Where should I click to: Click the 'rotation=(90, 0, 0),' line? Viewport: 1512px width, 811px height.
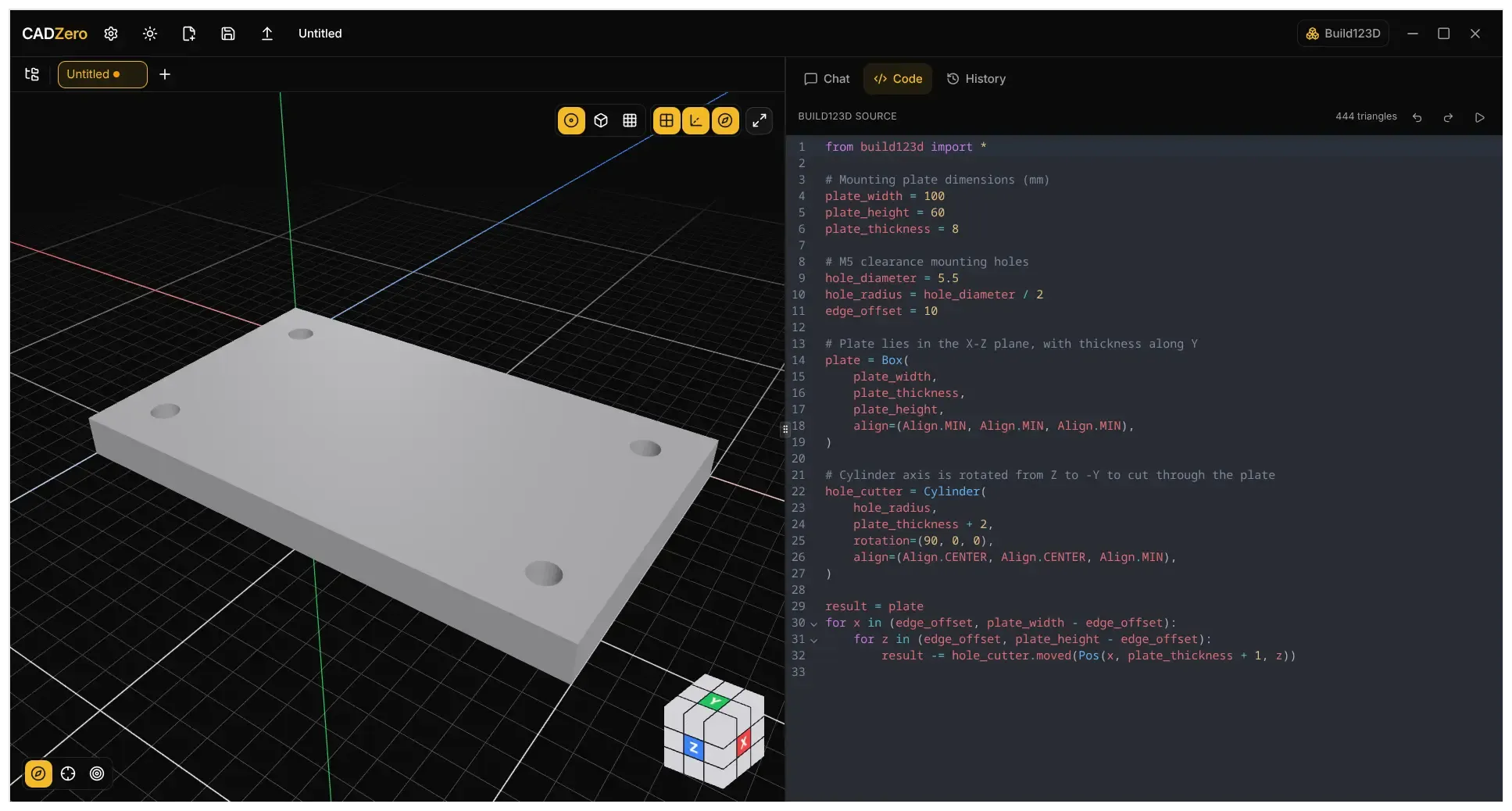pyautogui.click(x=924, y=541)
